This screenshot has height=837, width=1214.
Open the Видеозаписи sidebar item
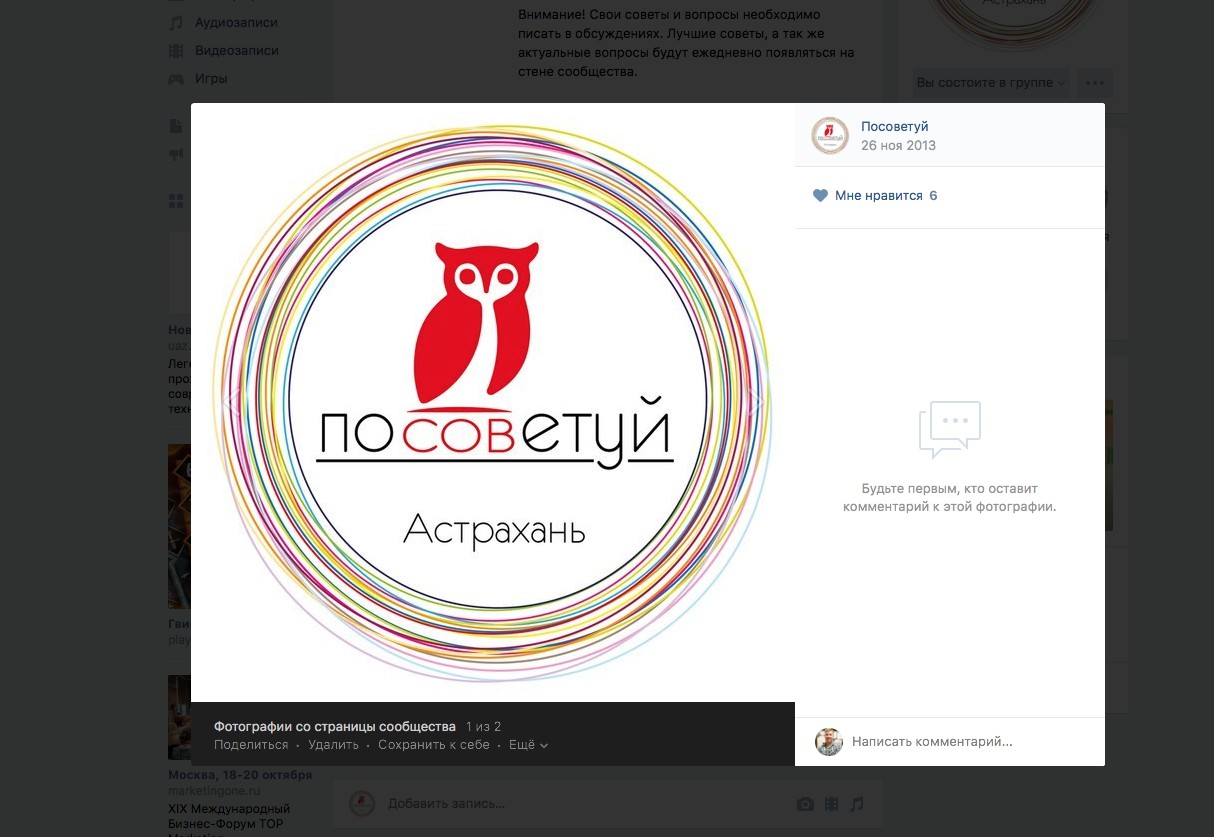[237, 50]
